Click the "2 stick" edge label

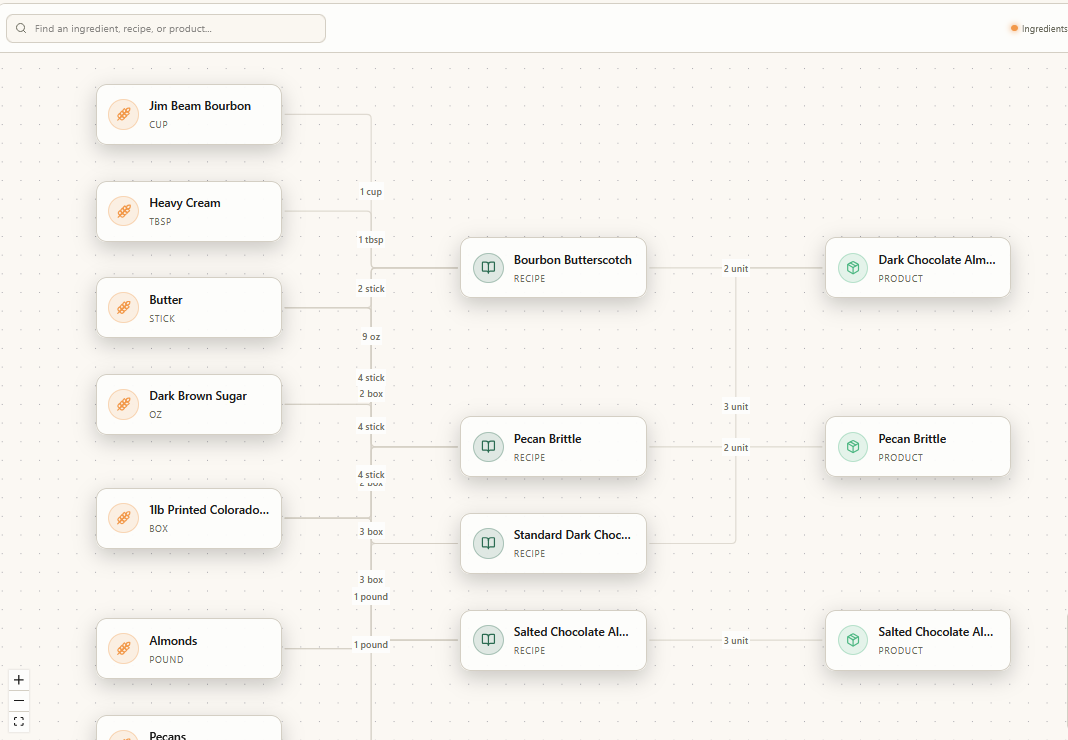point(371,289)
